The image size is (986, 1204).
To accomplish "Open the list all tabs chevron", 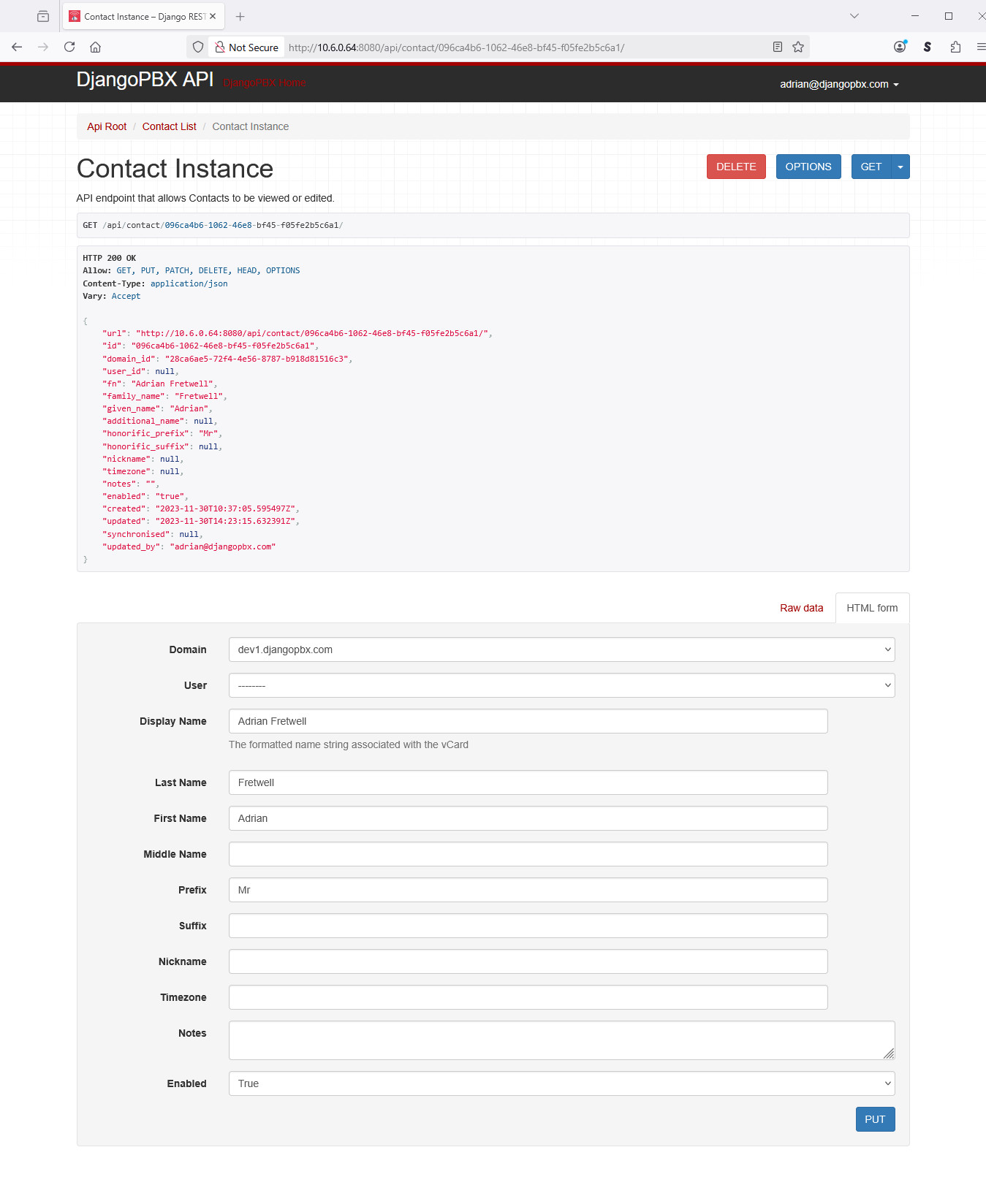I will pyautogui.click(x=854, y=16).
